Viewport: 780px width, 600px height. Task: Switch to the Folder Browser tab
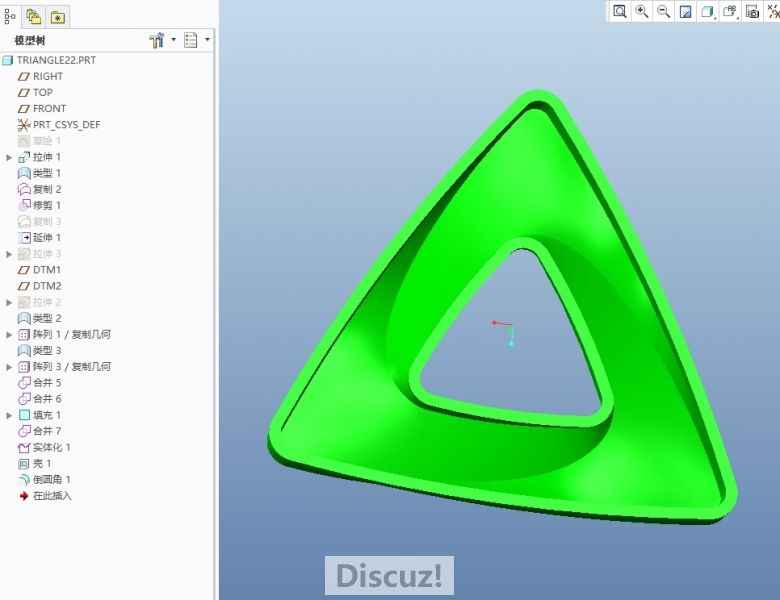coord(33,17)
